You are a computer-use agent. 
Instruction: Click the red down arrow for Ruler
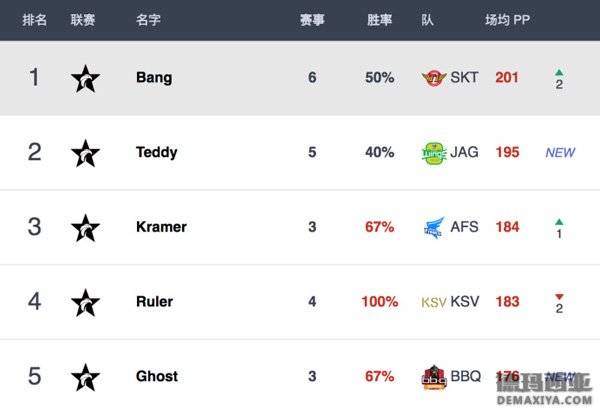559,297
